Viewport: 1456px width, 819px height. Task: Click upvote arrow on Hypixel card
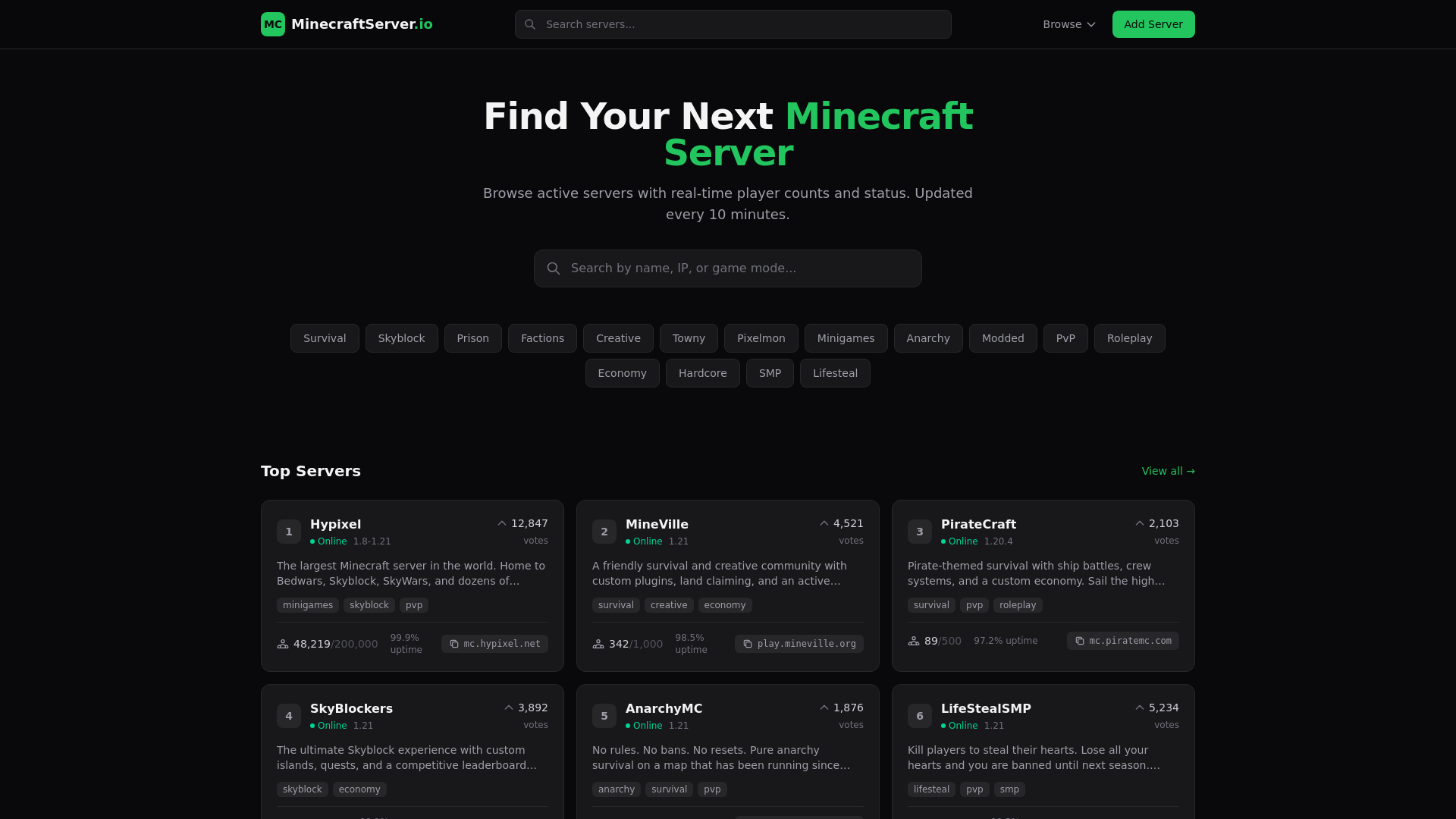(x=502, y=523)
